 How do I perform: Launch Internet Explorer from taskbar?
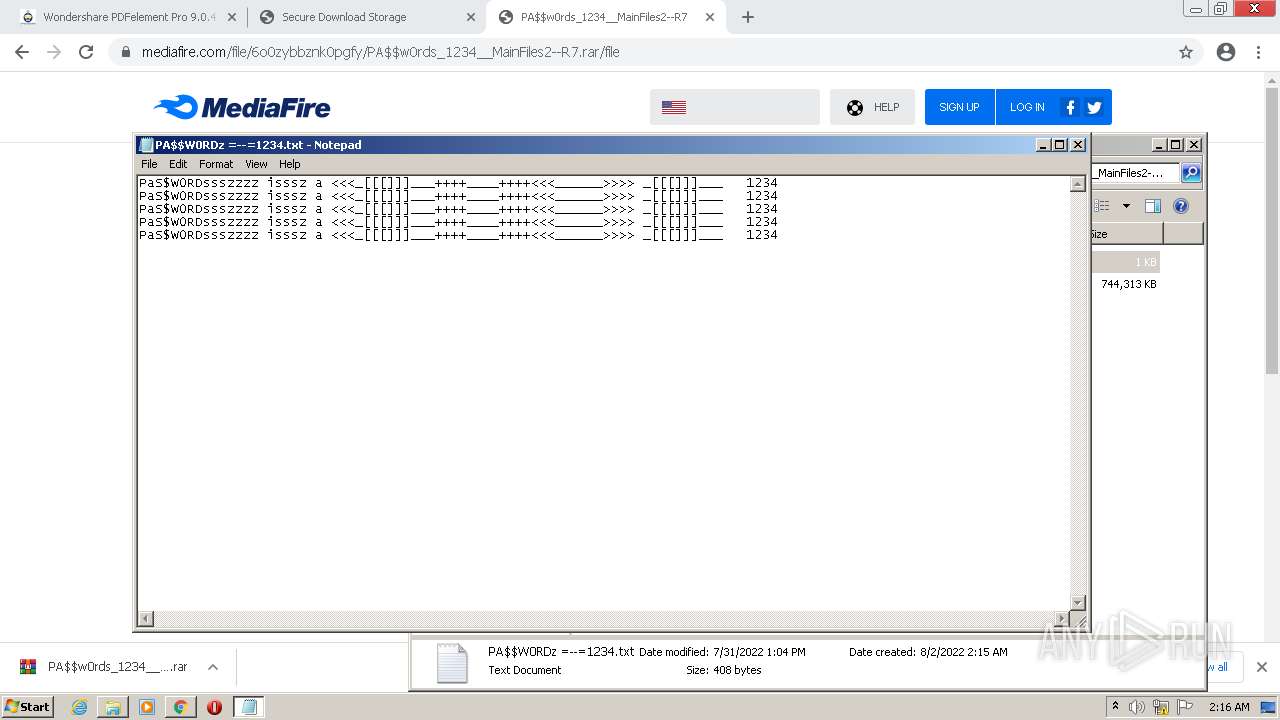[80, 707]
